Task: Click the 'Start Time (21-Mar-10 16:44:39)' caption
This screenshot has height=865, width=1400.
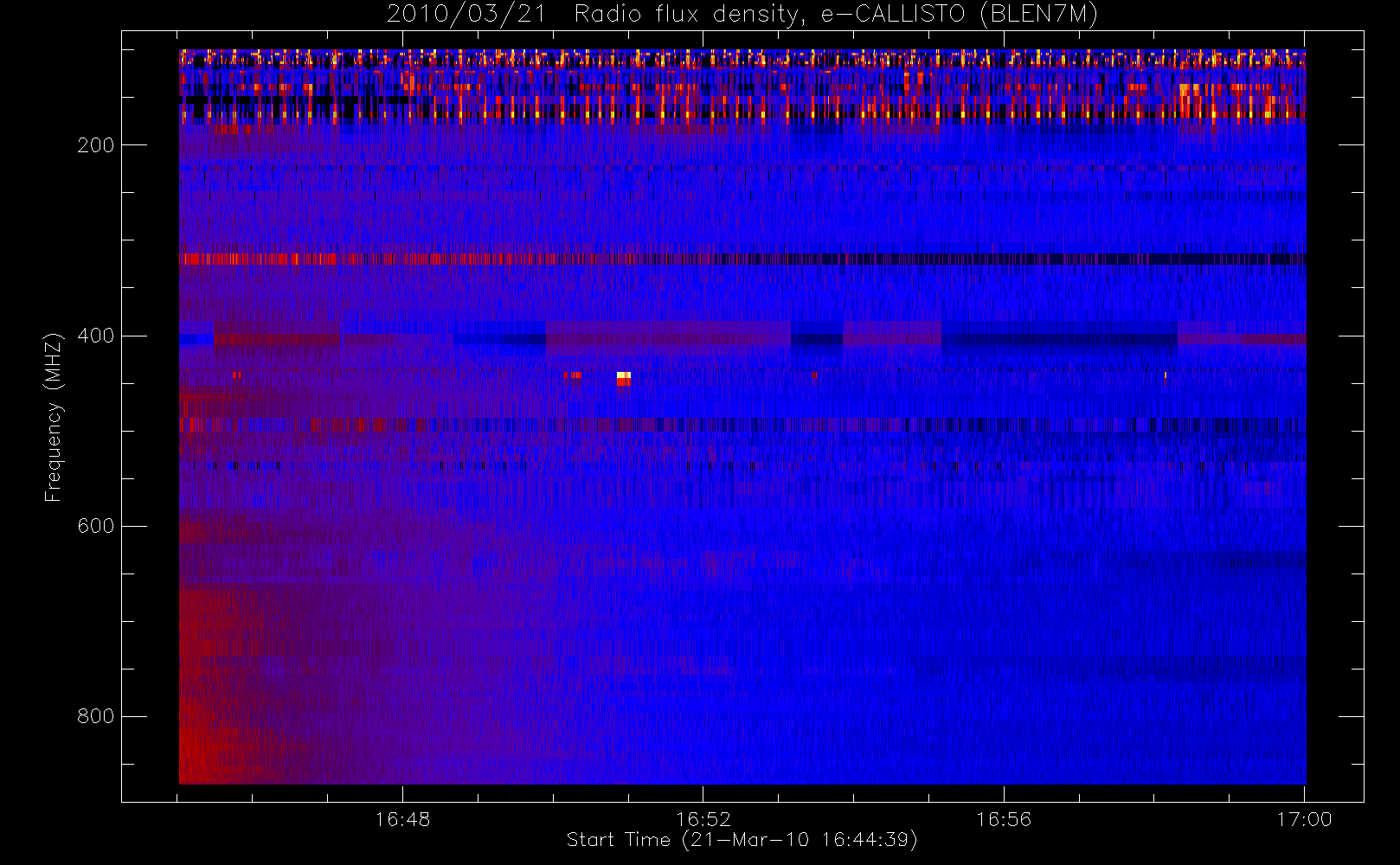Action: (x=742, y=840)
